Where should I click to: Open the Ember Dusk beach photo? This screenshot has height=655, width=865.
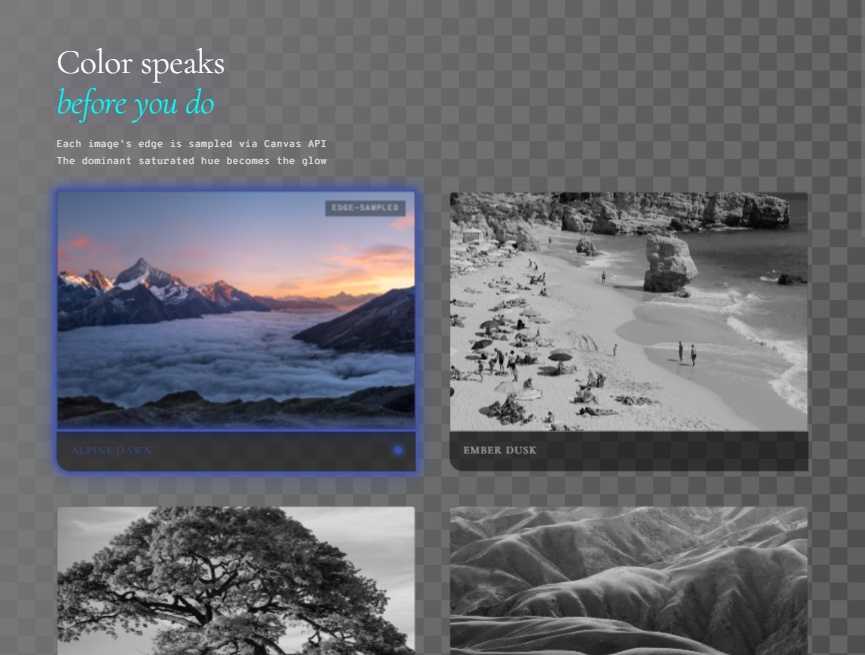tap(629, 312)
